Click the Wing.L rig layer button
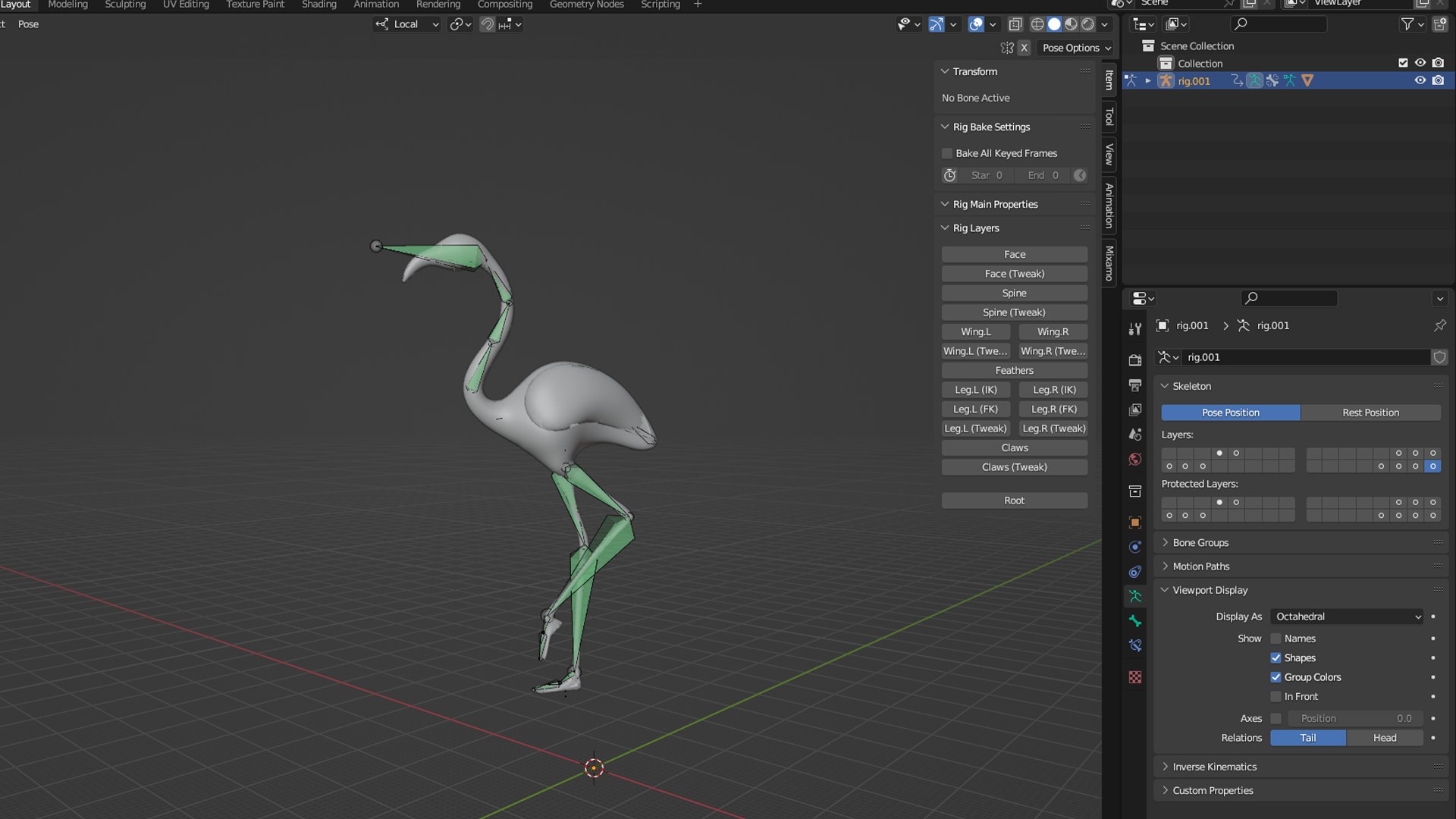The image size is (1456, 819). click(976, 331)
